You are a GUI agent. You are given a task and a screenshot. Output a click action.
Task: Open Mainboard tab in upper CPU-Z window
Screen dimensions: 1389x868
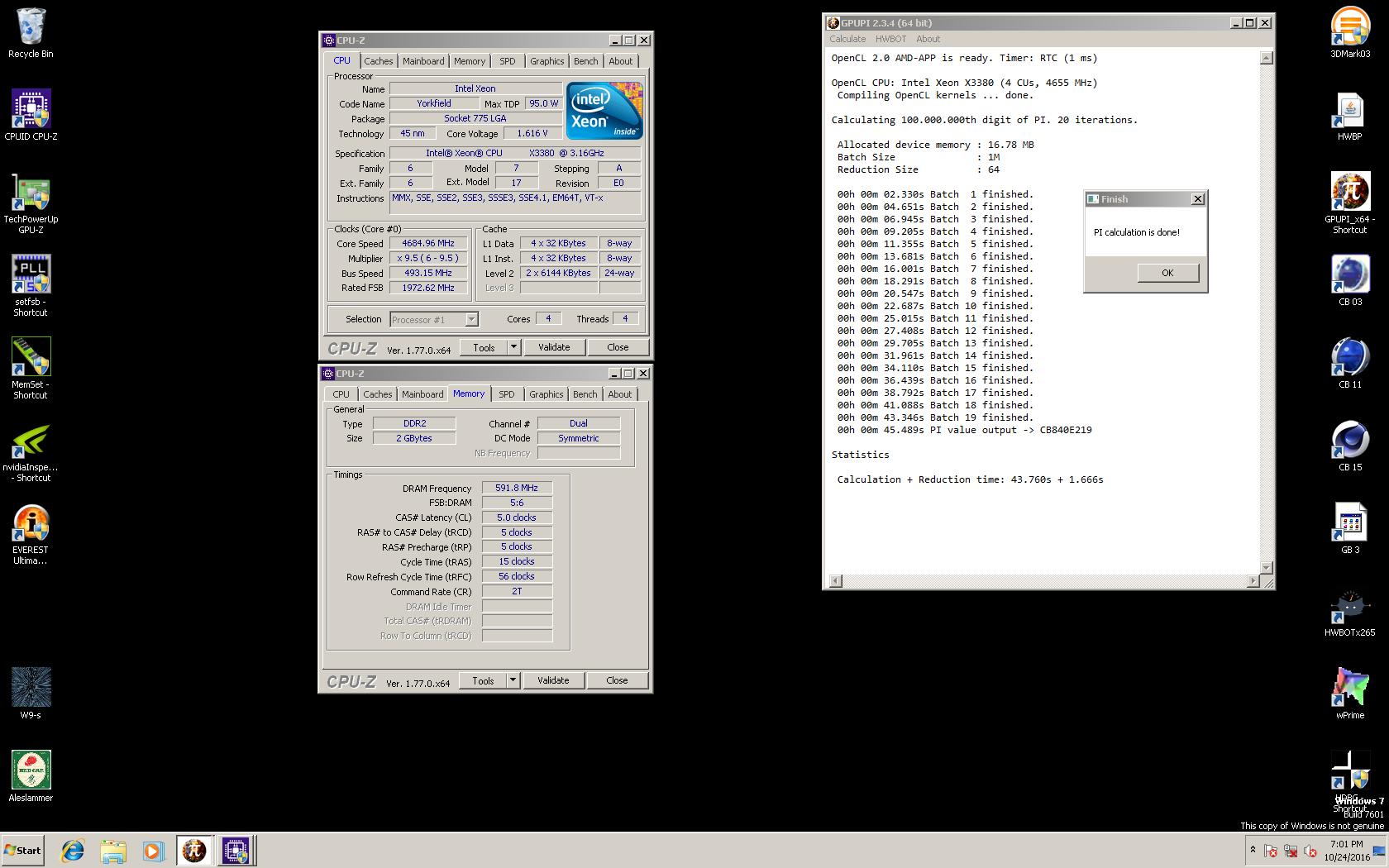tap(423, 61)
